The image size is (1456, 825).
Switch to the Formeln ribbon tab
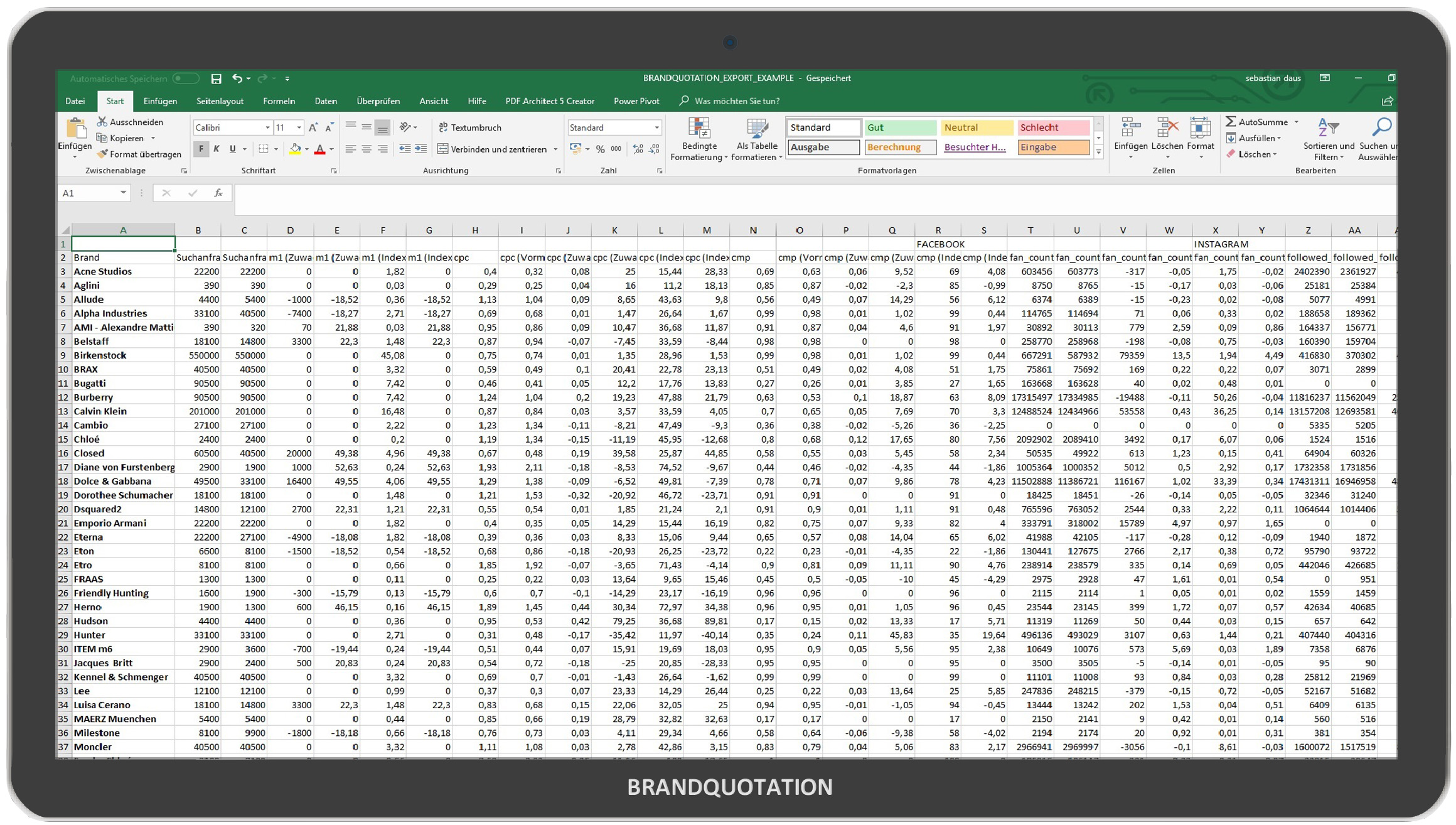[279, 101]
